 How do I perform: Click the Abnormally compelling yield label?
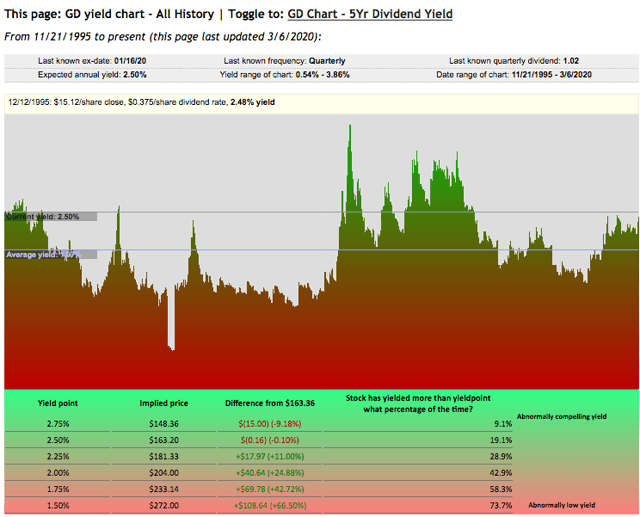tap(562, 417)
